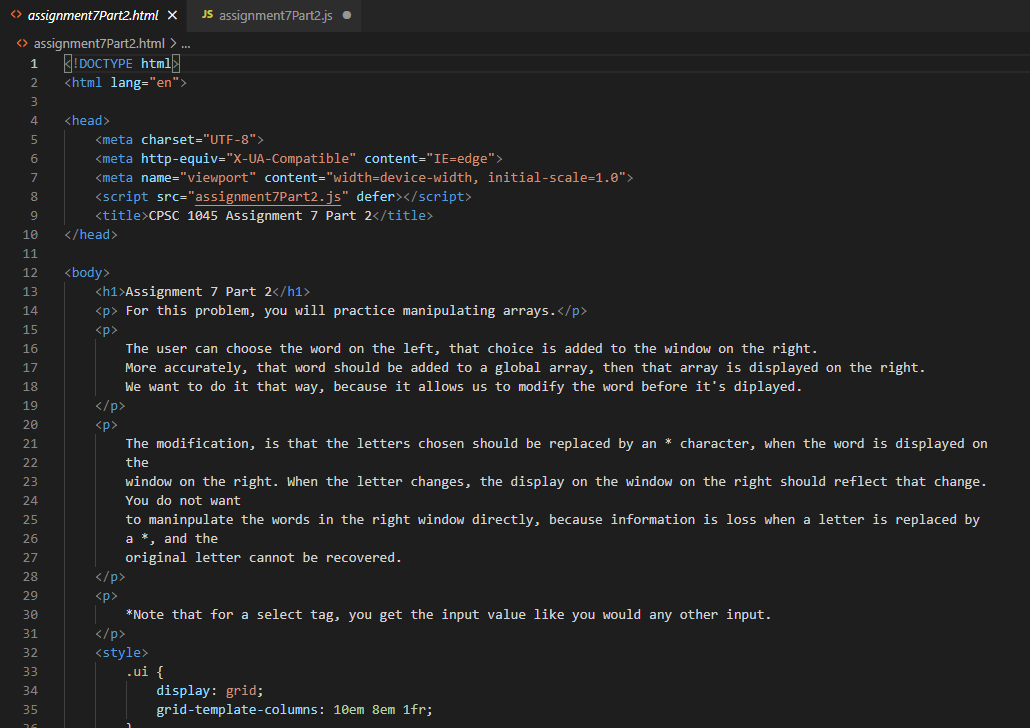The width and height of the screenshot is (1030, 728).
Task: Close the assignment7Part2.html tab
Action: pyautogui.click(x=172, y=15)
